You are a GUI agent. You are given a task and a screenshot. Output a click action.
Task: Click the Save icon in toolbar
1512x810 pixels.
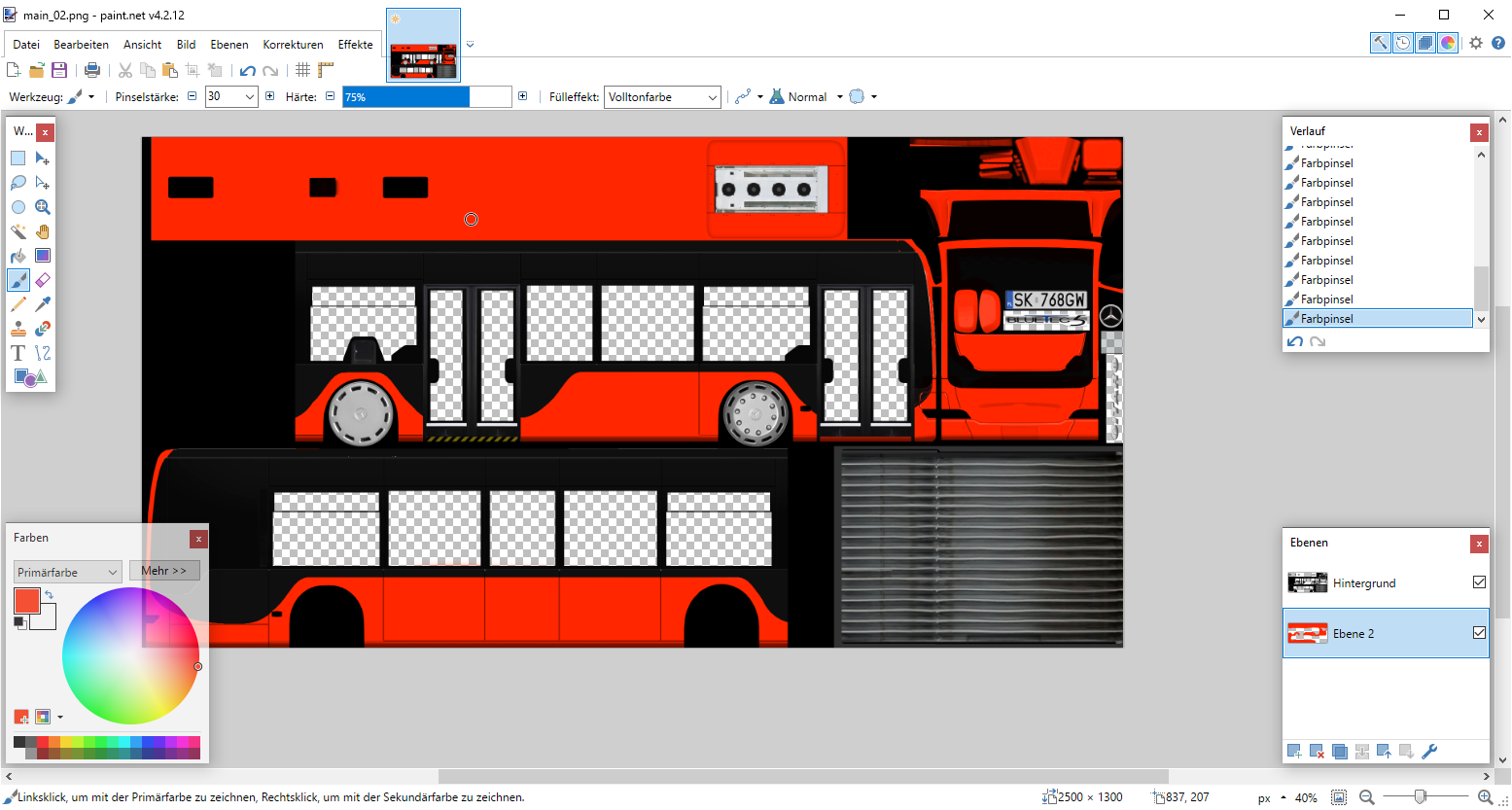click(59, 70)
